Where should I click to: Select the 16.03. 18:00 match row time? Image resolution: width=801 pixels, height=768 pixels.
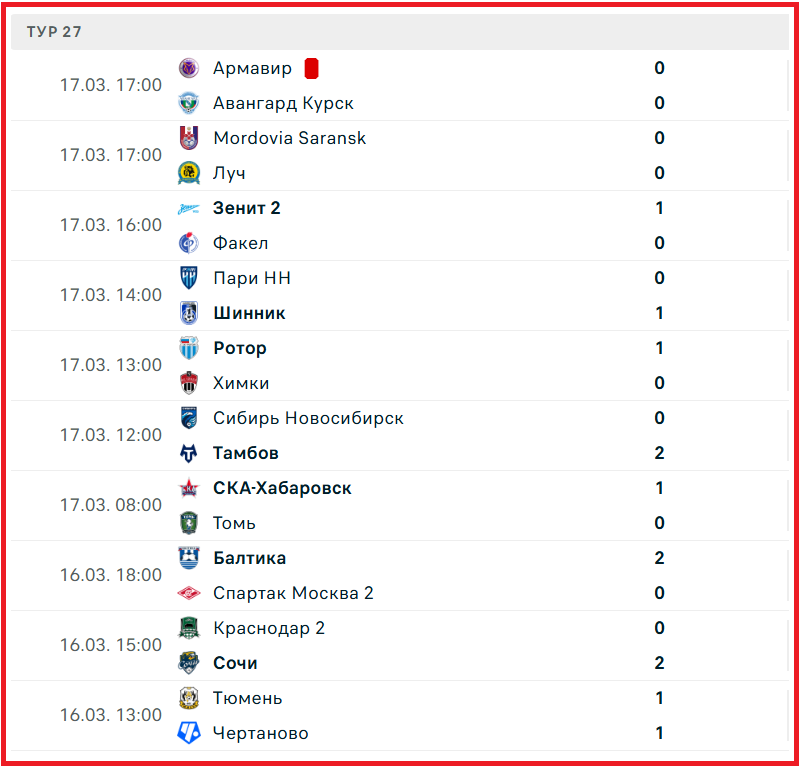coord(110,575)
